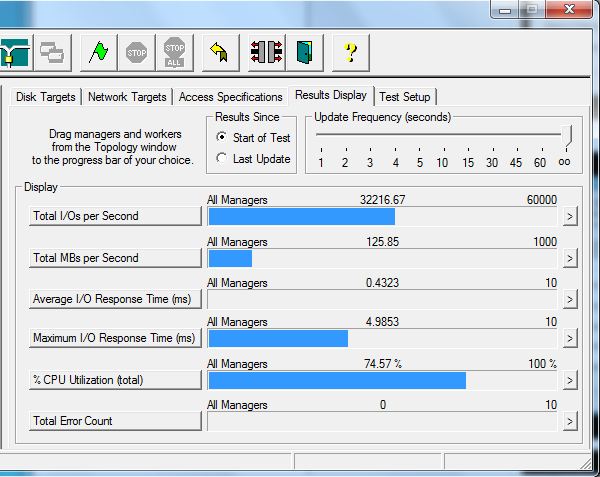Maximize the application window

[532, 9]
